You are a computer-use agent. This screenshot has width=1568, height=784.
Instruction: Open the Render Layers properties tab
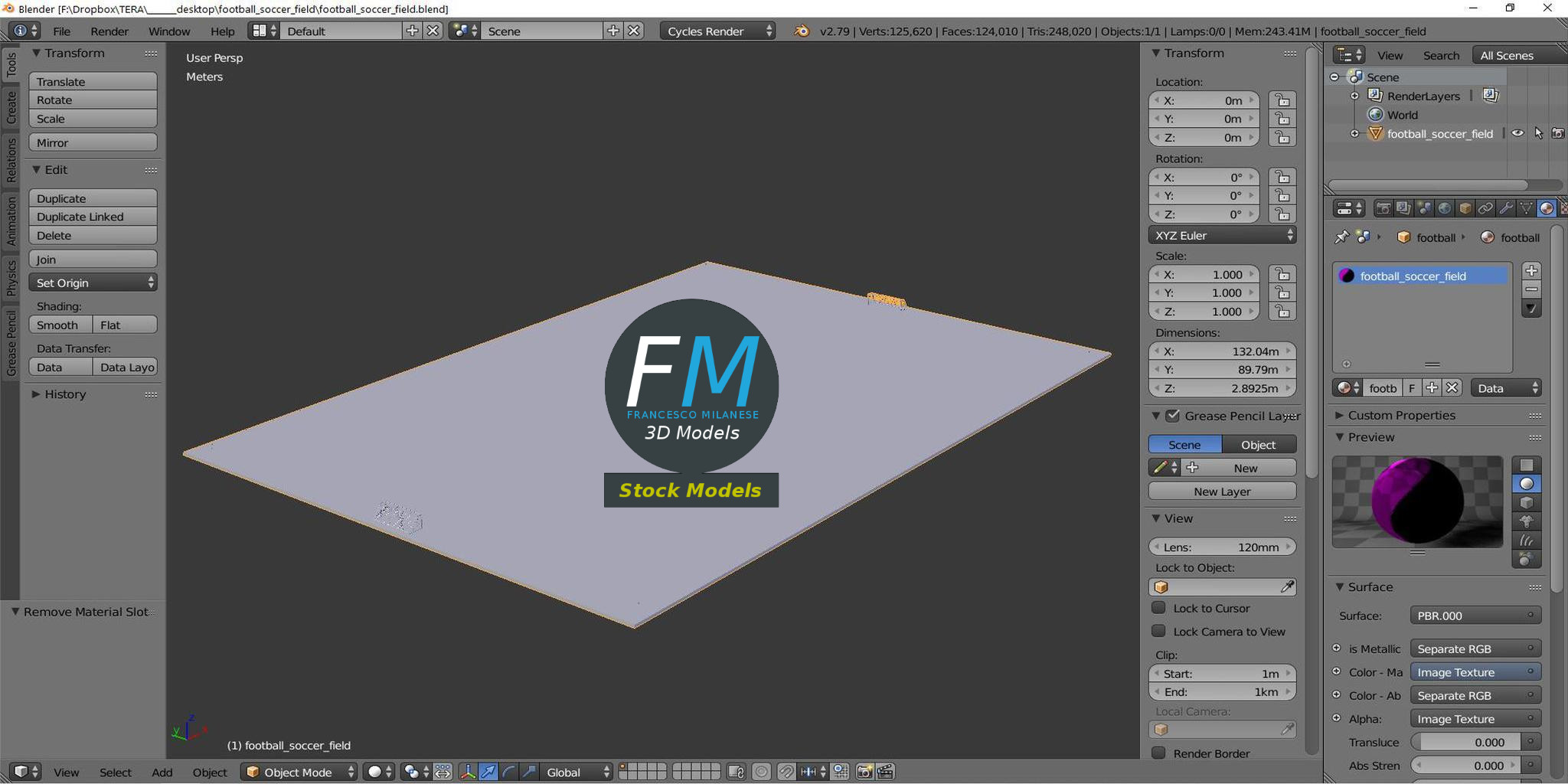click(1403, 208)
